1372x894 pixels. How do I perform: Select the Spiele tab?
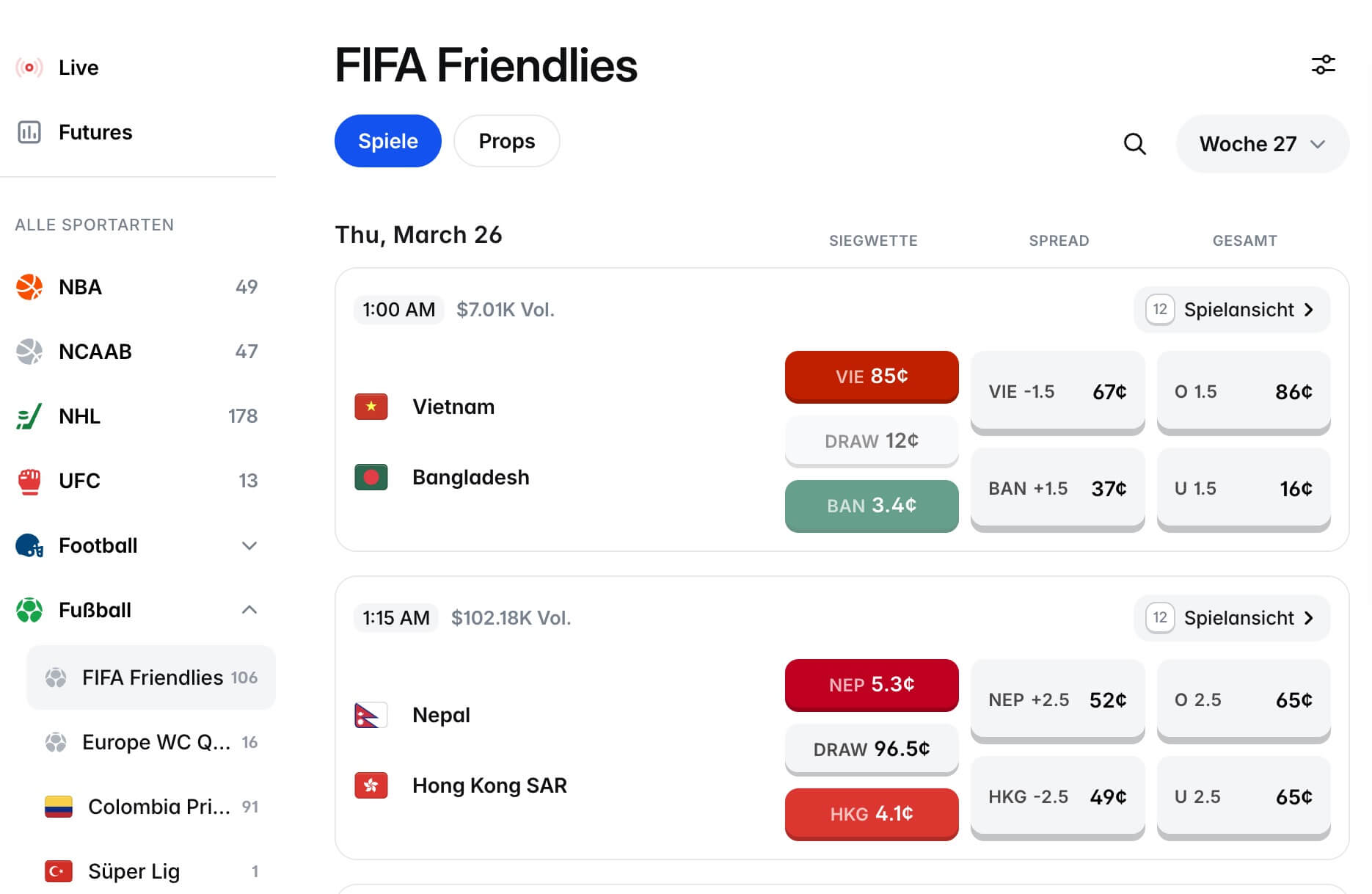387,141
